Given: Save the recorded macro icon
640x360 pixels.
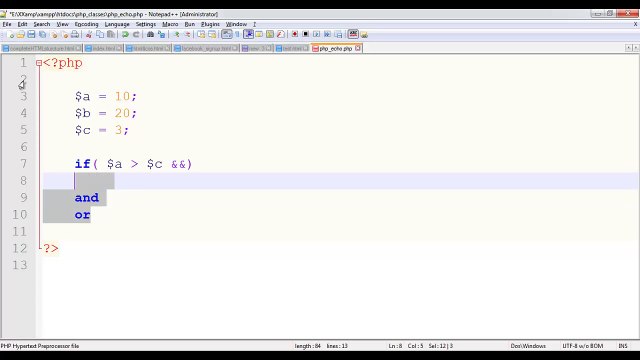Looking at the screenshot, I should click(x=338, y=35).
